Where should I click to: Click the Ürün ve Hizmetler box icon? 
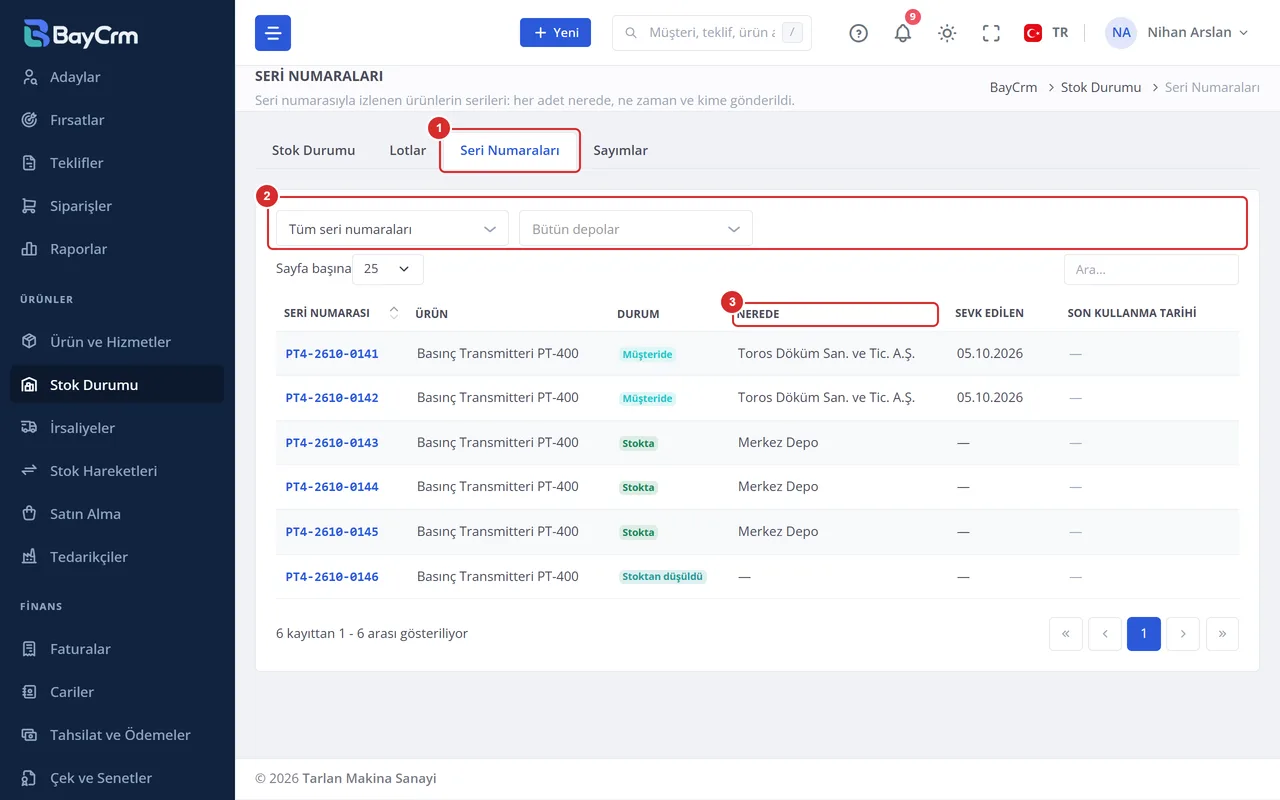click(30, 342)
